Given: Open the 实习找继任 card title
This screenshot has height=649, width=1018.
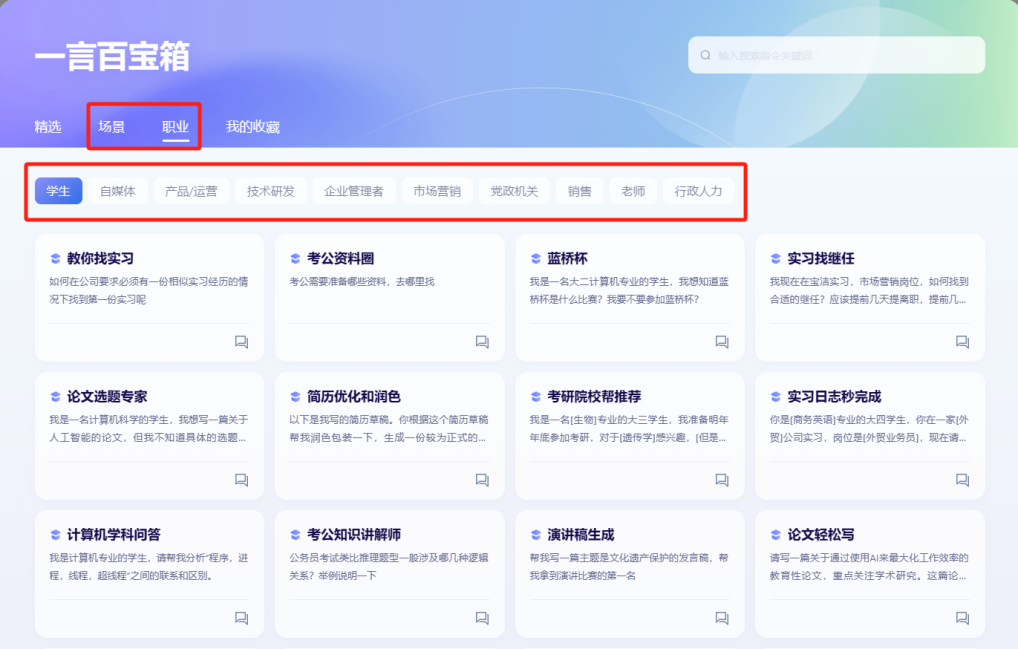Looking at the screenshot, I should point(821,258).
